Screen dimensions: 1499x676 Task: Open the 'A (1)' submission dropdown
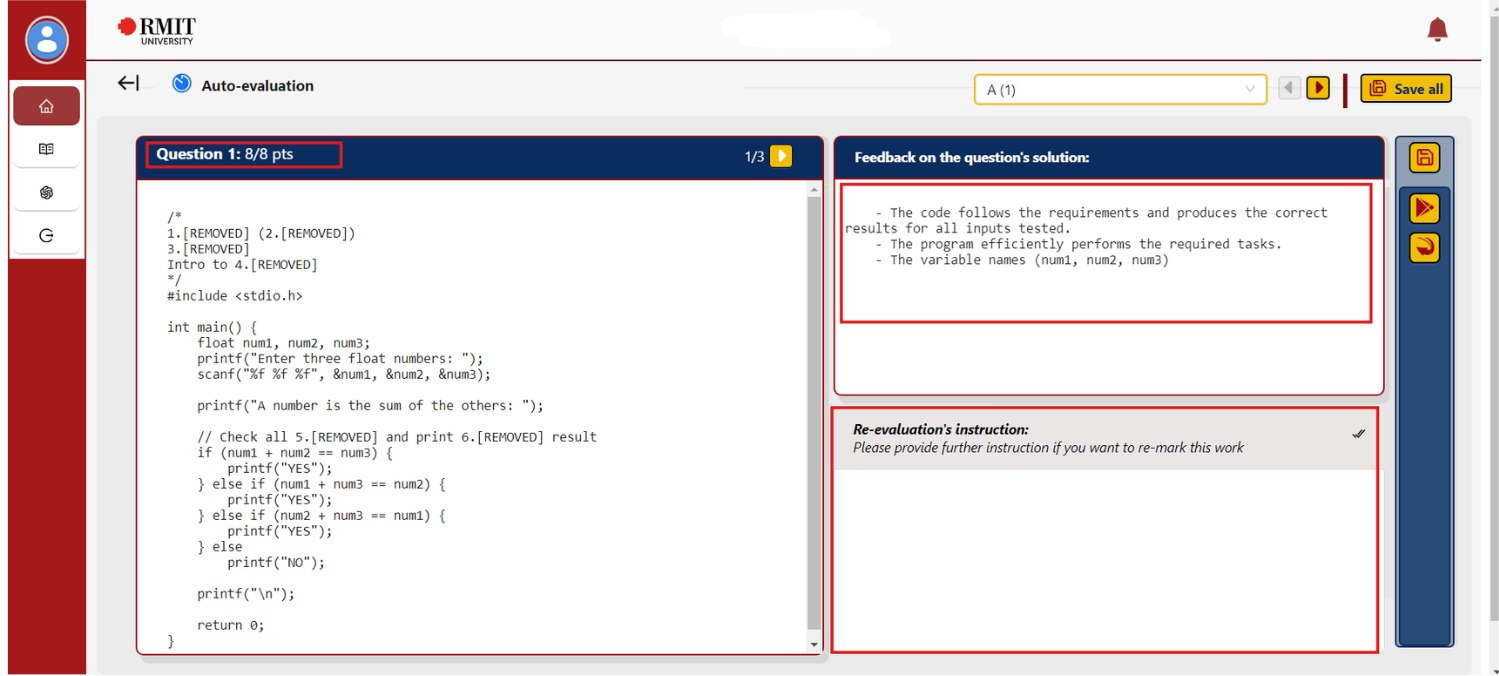pos(1120,89)
